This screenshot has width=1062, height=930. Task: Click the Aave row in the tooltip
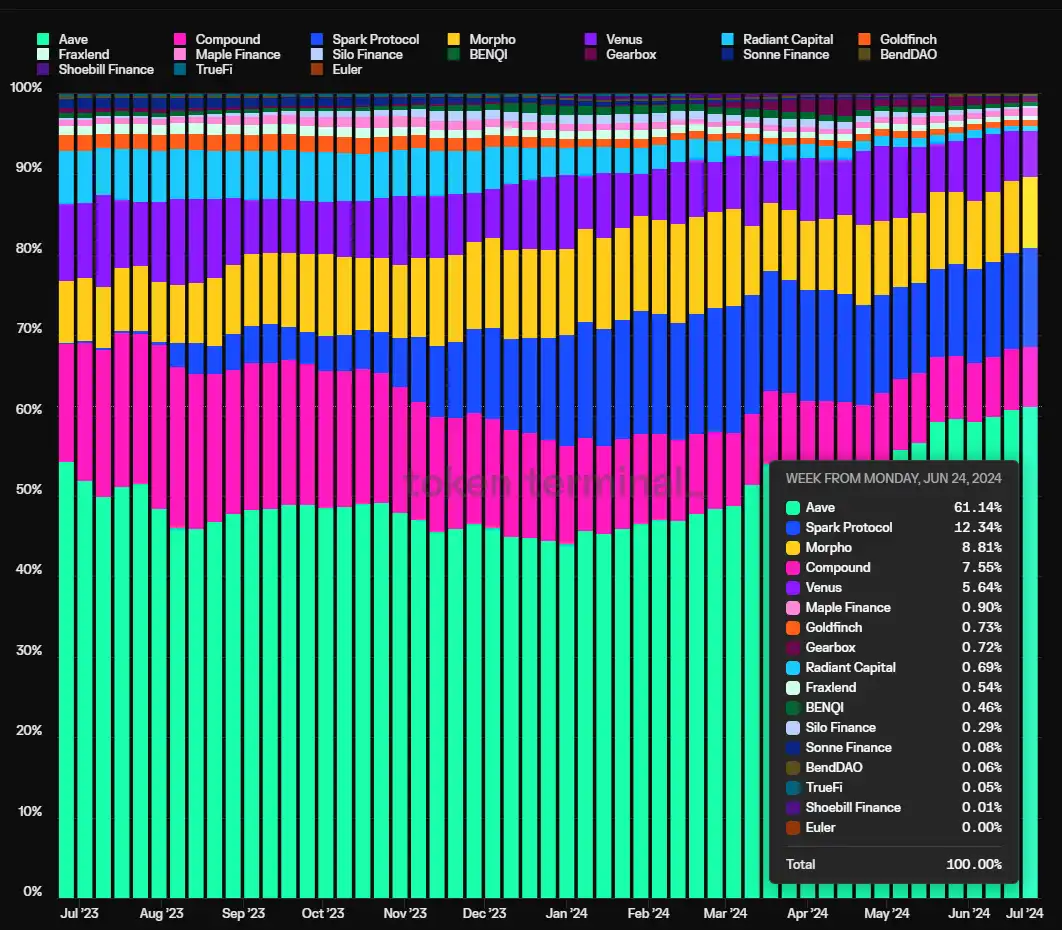[893, 507]
